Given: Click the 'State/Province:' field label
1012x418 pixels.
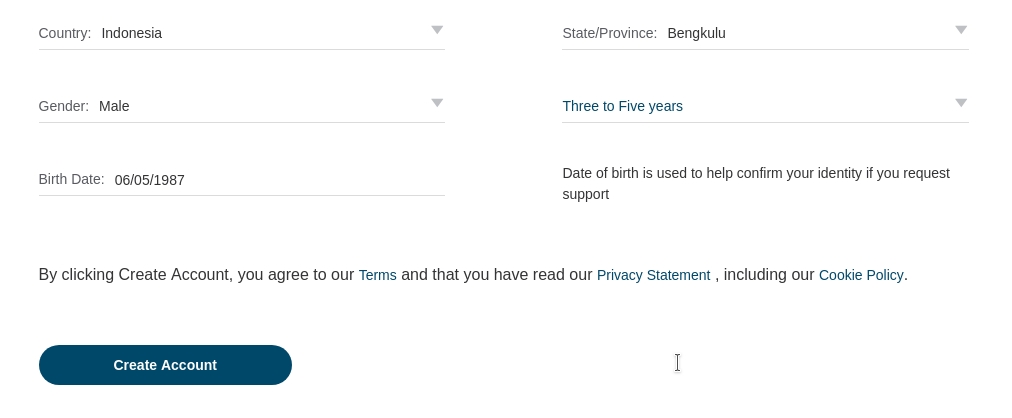Looking at the screenshot, I should pyautogui.click(x=609, y=33).
